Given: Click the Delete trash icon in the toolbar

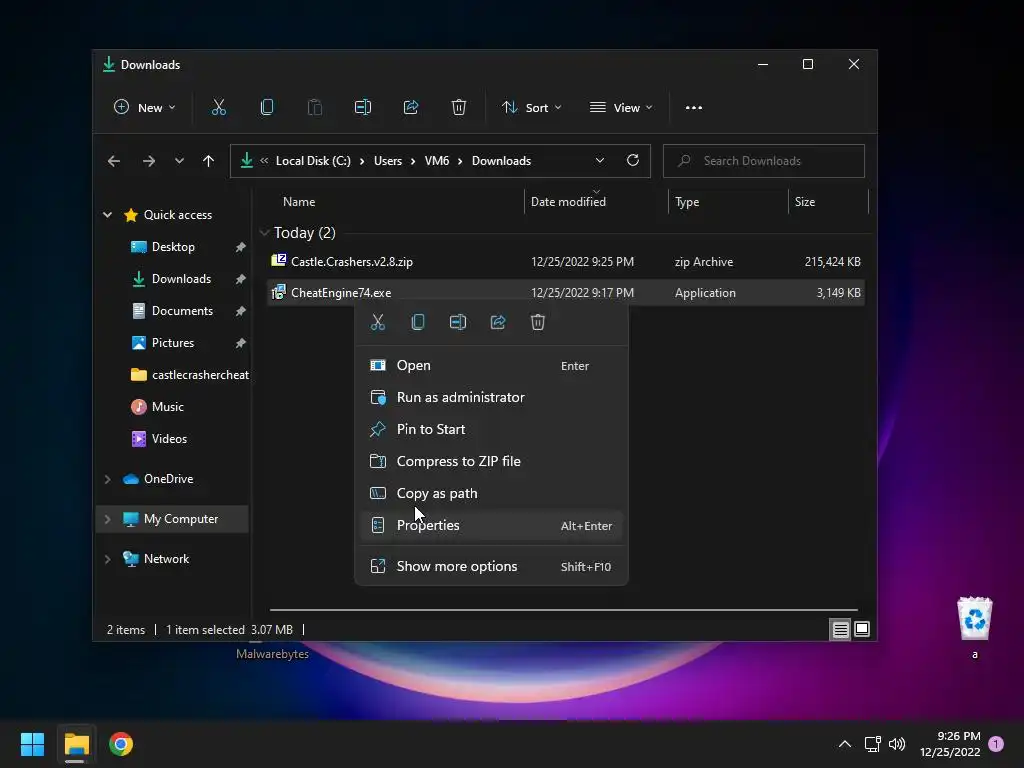Looking at the screenshot, I should 458,107.
